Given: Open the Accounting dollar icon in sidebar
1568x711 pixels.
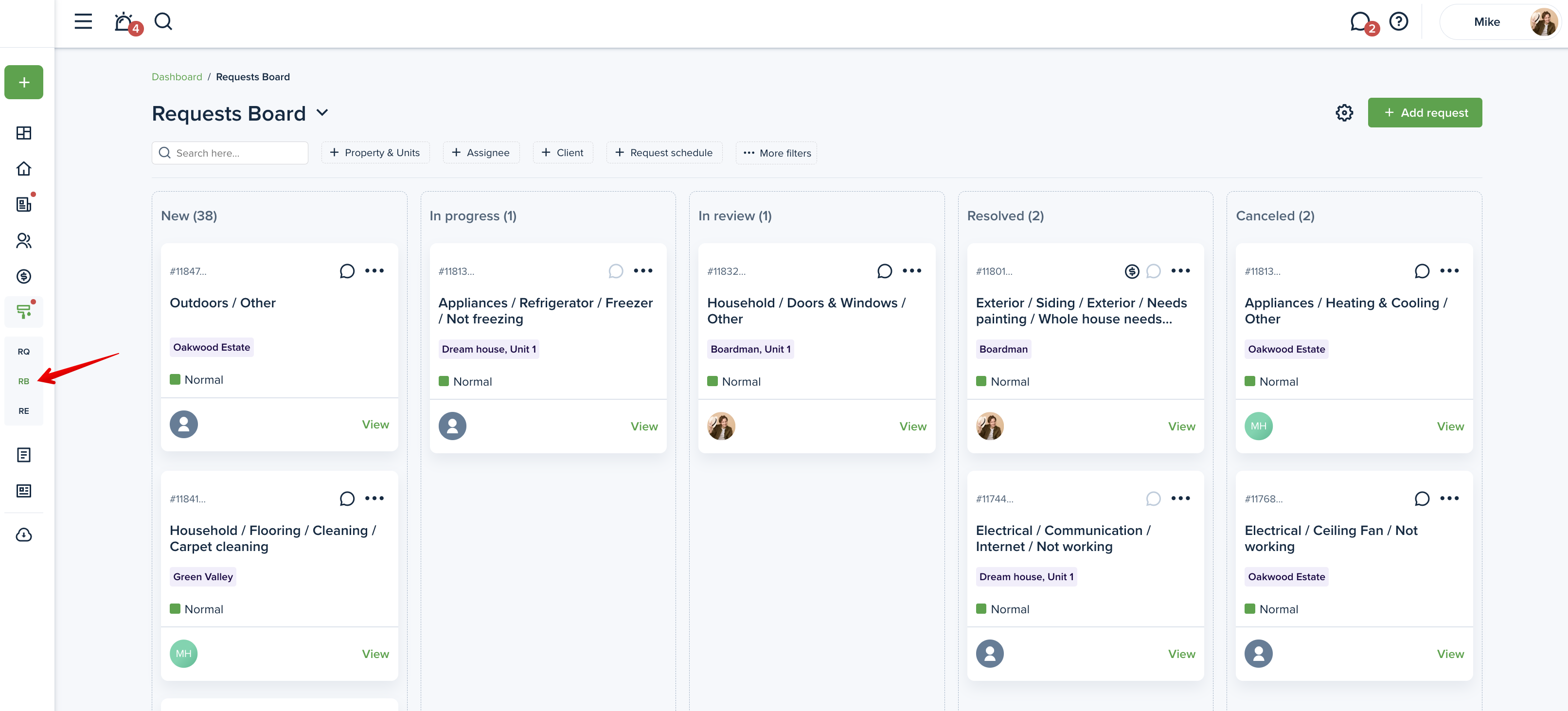Looking at the screenshot, I should pos(24,276).
